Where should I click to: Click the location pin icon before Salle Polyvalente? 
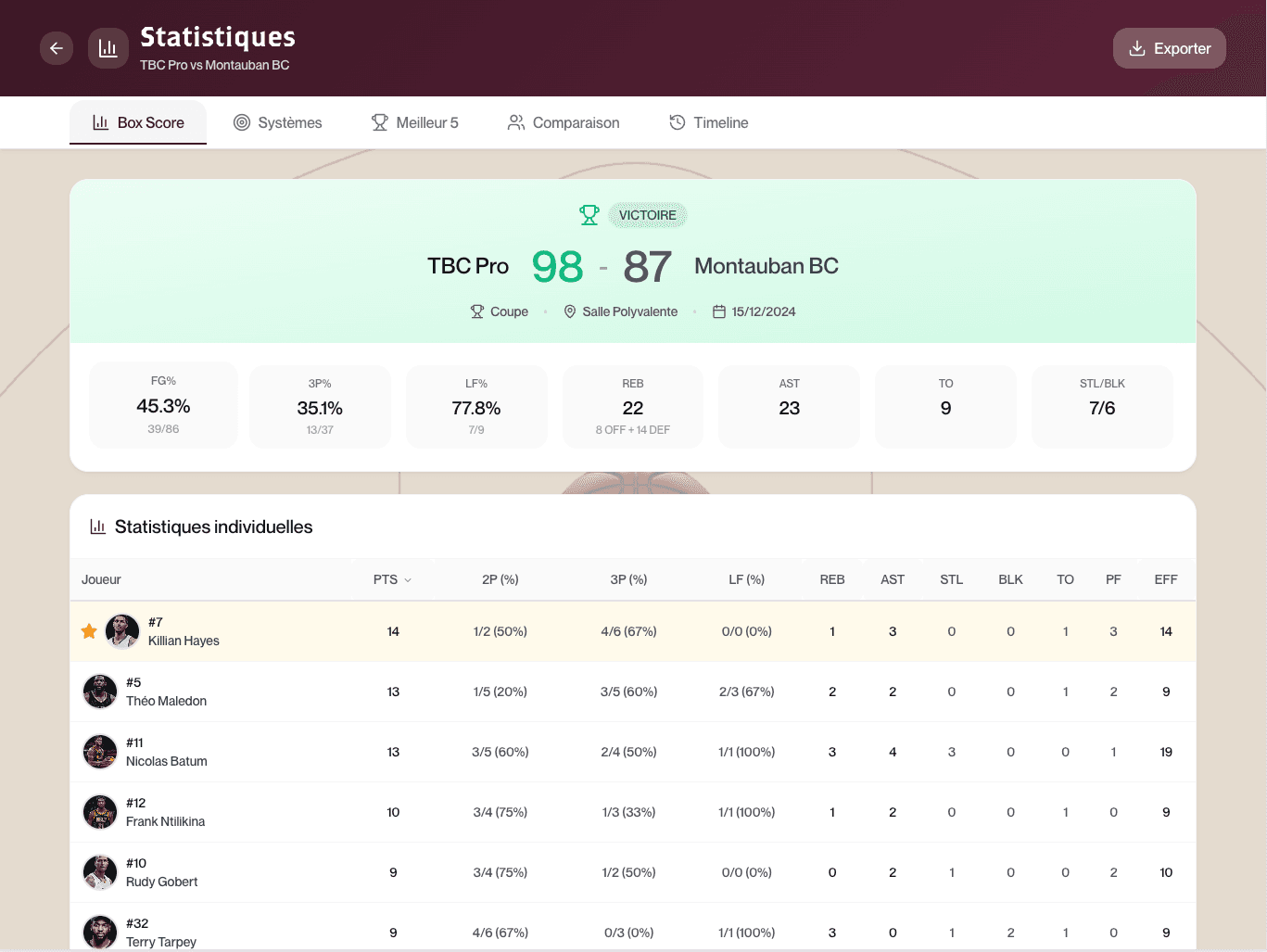click(569, 311)
